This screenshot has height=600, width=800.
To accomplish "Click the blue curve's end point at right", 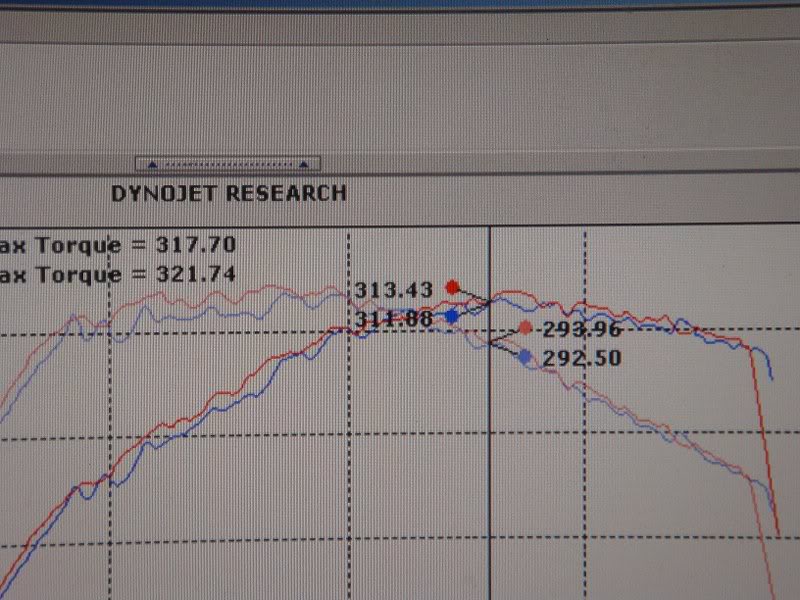I will pos(771,377).
